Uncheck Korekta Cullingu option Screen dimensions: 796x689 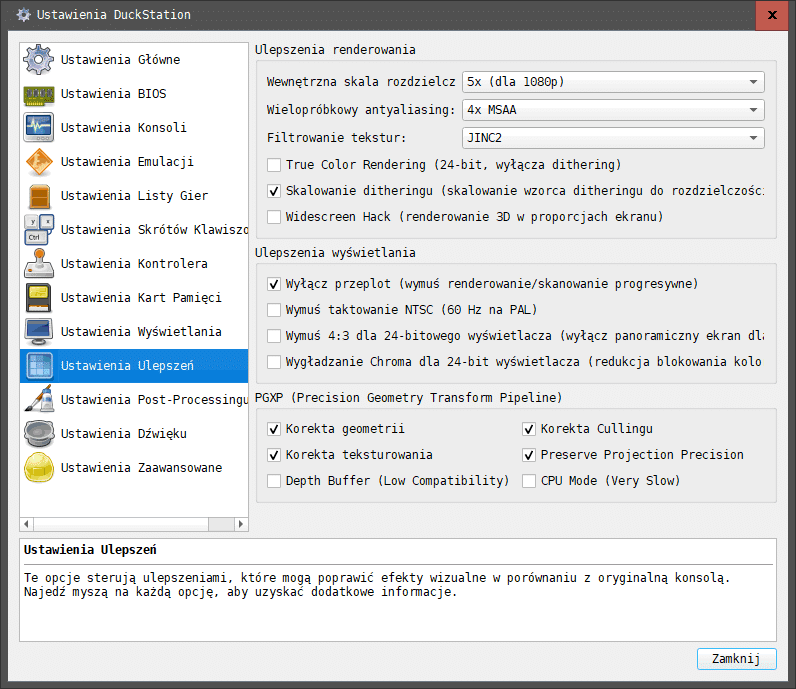(529, 429)
